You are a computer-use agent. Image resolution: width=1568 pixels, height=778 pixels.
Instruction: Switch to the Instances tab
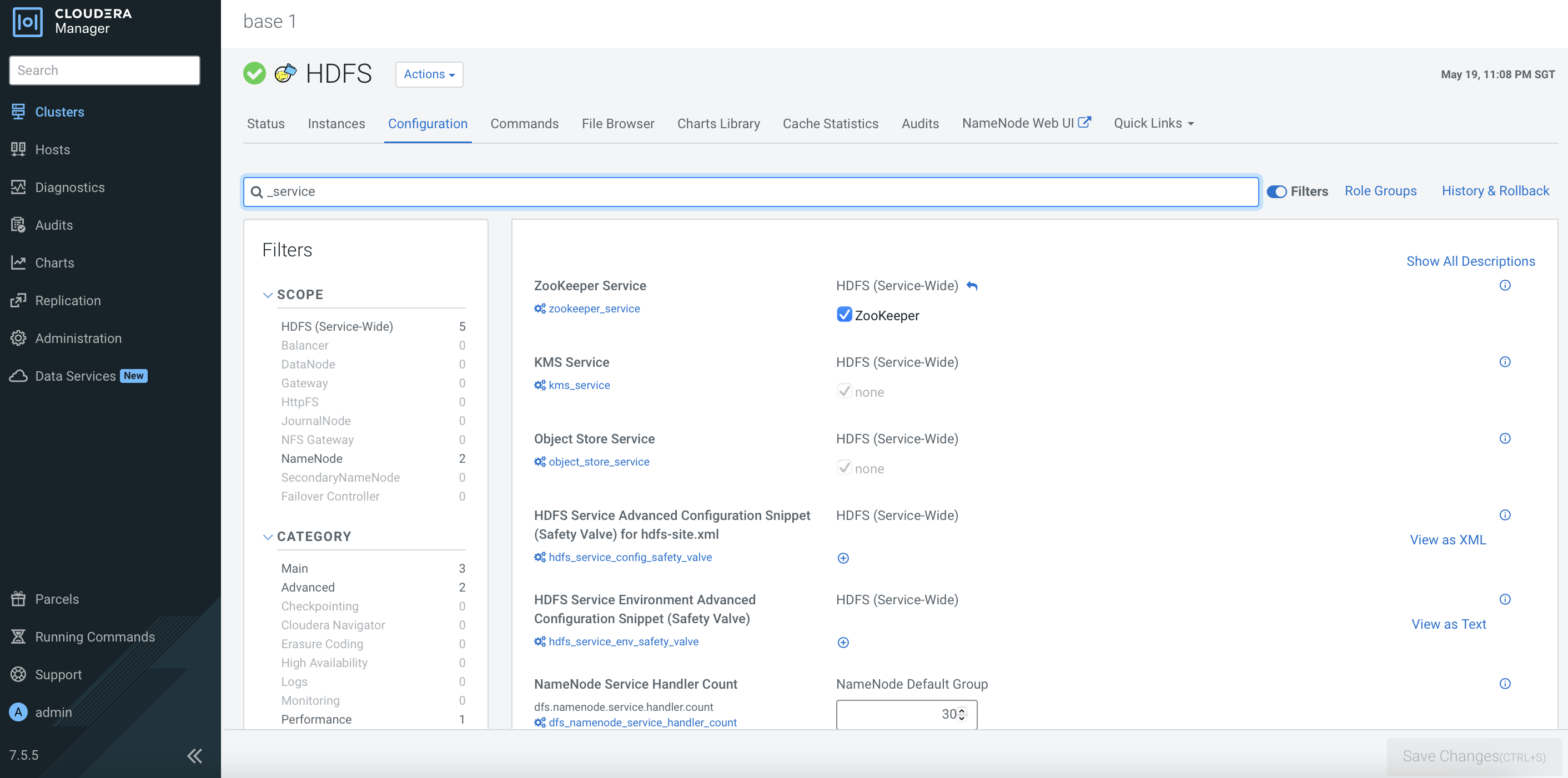pyautogui.click(x=336, y=124)
